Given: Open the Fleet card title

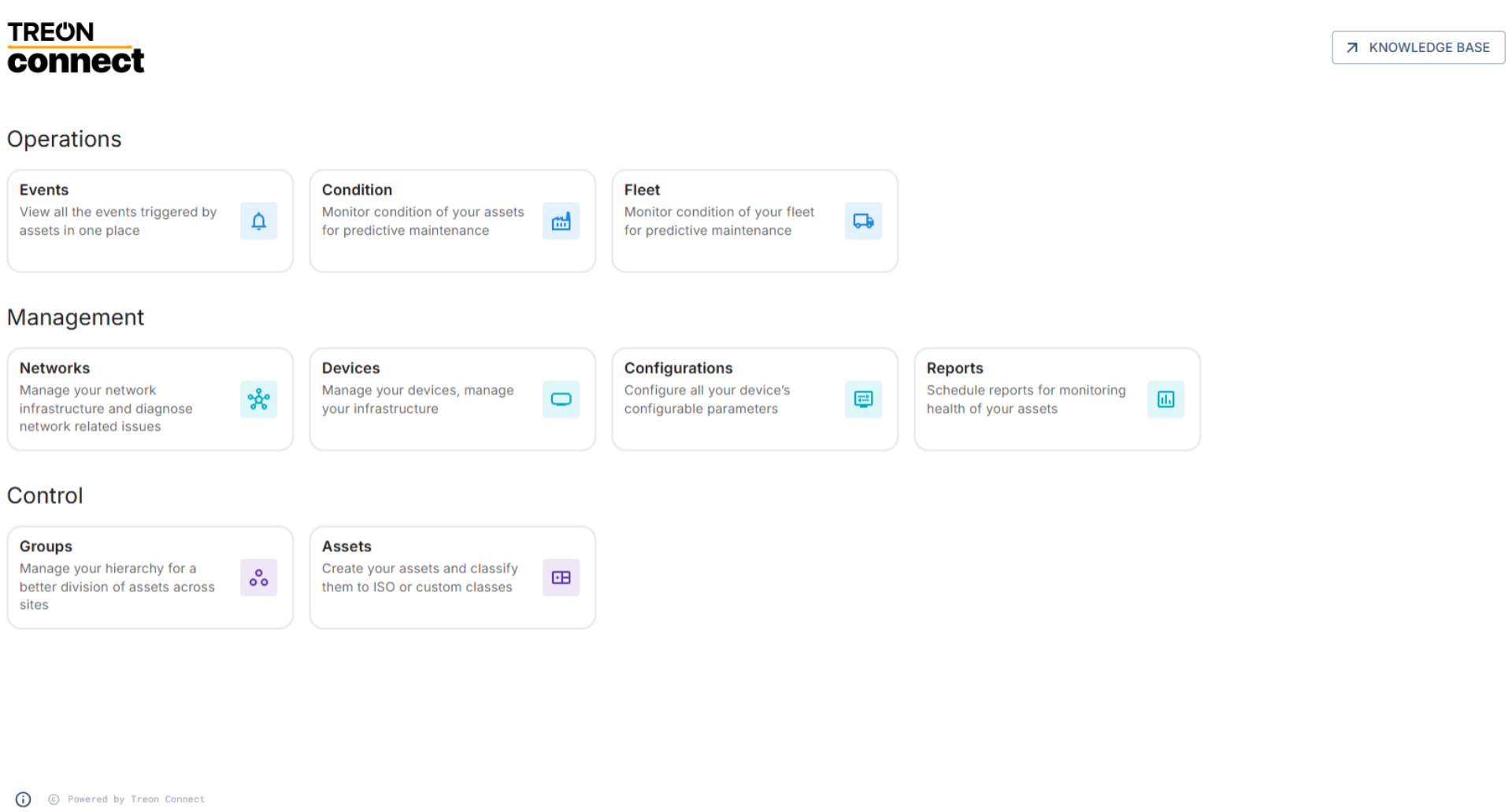Looking at the screenshot, I should click(642, 190).
